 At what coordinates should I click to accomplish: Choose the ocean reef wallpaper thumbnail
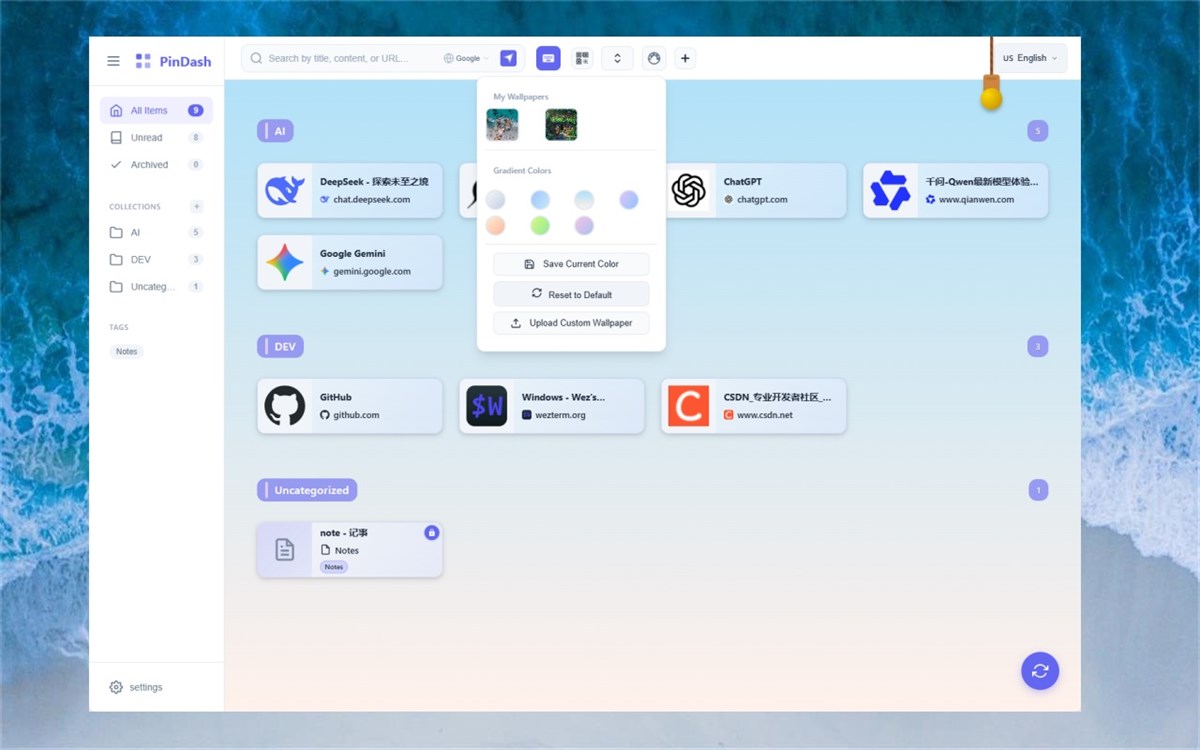click(502, 124)
